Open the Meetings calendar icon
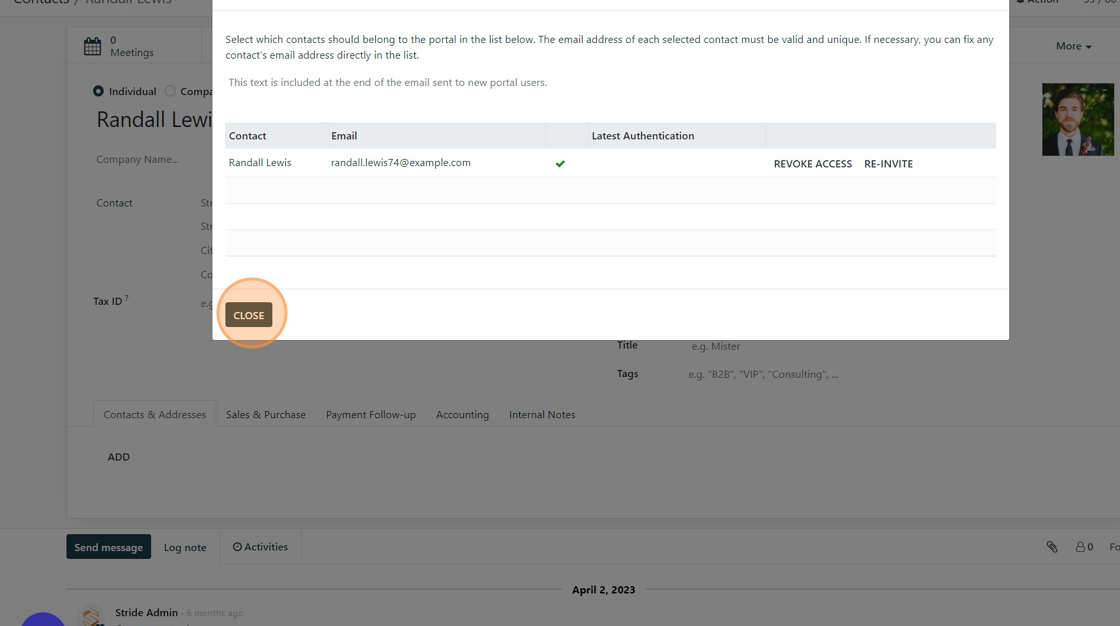This screenshot has width=1120, height=626. [92, 46]
